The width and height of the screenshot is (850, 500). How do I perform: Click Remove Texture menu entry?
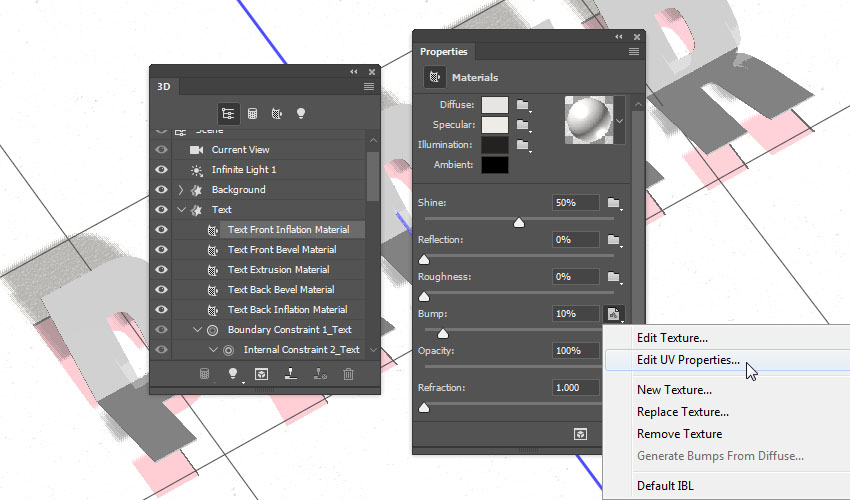tap(679, 434)
